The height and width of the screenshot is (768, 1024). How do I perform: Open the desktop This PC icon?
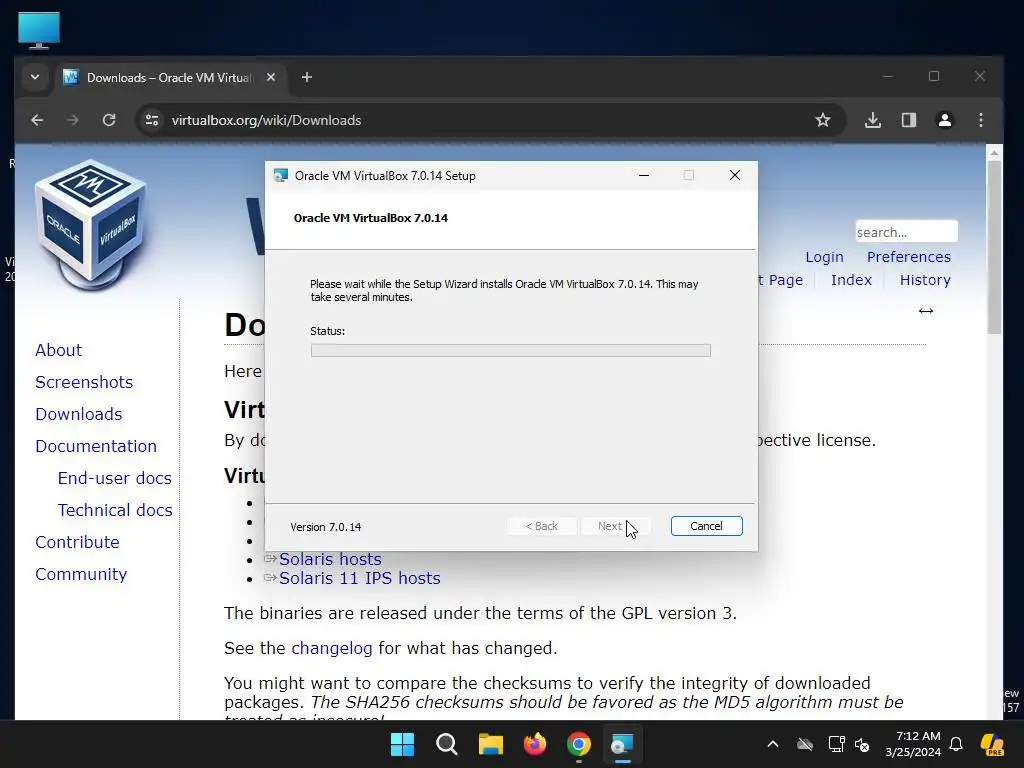tap(39, 30)
